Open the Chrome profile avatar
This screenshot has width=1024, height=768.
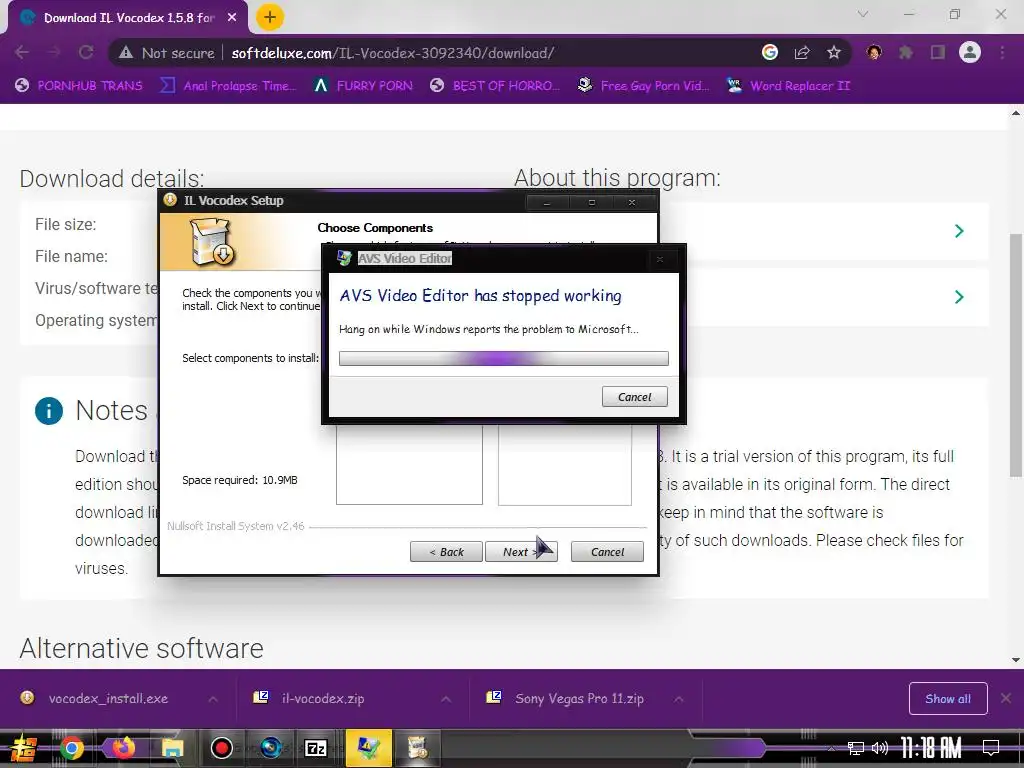tap(970, 52)
